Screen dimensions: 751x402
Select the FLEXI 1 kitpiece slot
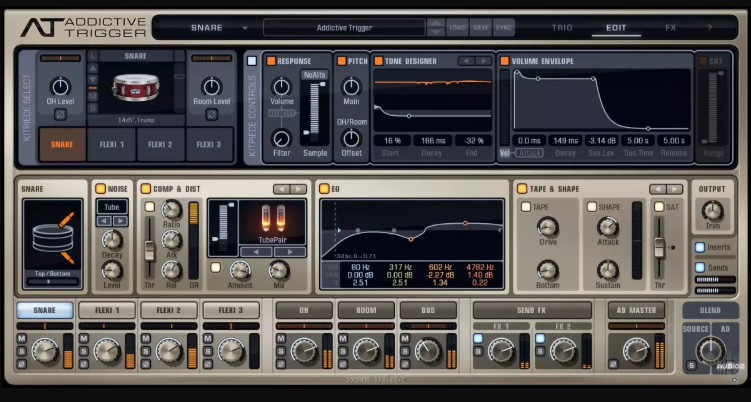tap(112, 144)
